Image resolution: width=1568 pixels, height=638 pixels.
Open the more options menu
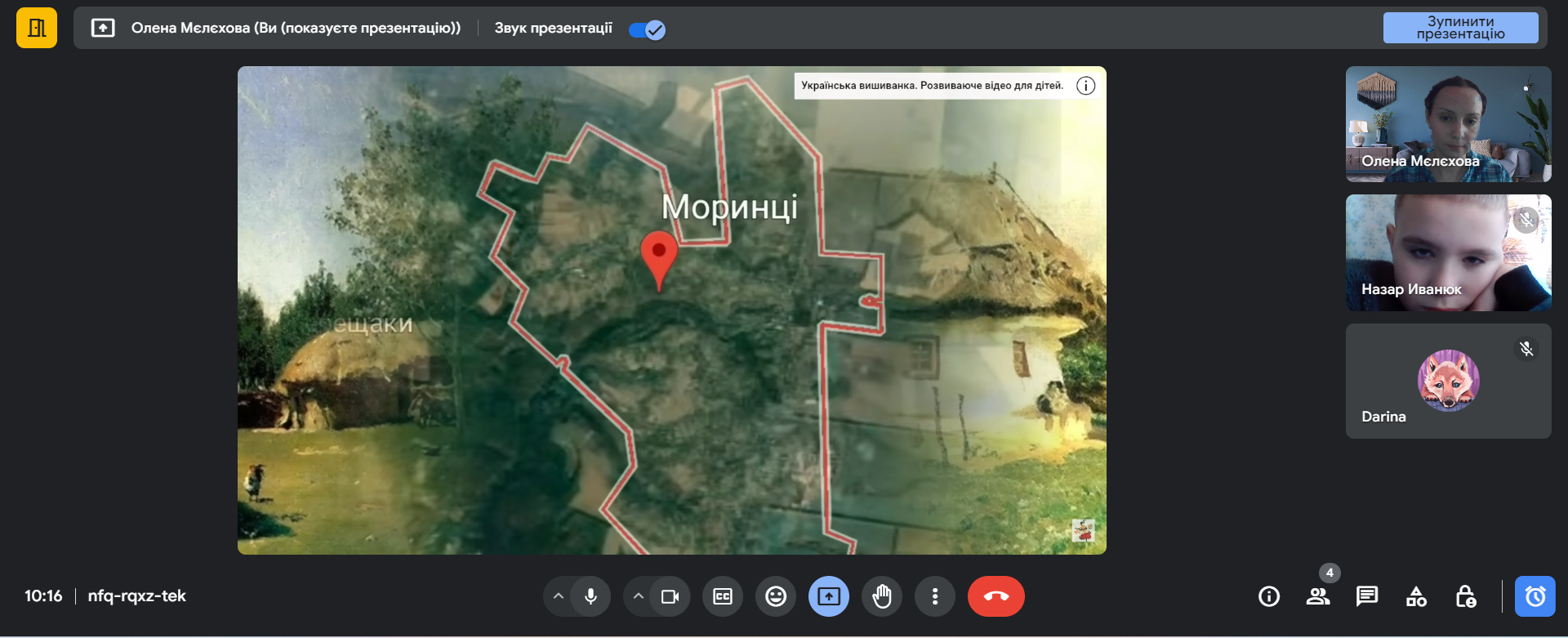tap(935, 596)
